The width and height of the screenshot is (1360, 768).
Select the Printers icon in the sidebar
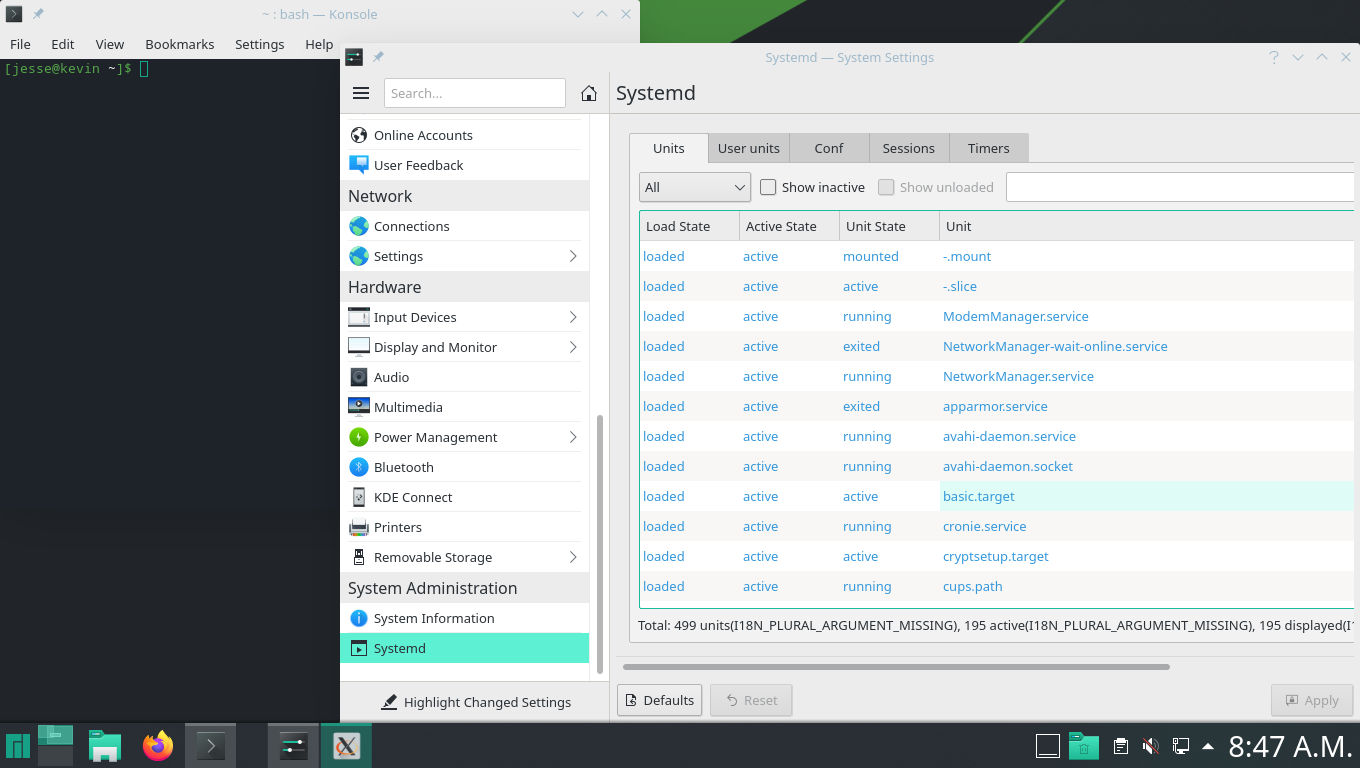tap(359, 527)
